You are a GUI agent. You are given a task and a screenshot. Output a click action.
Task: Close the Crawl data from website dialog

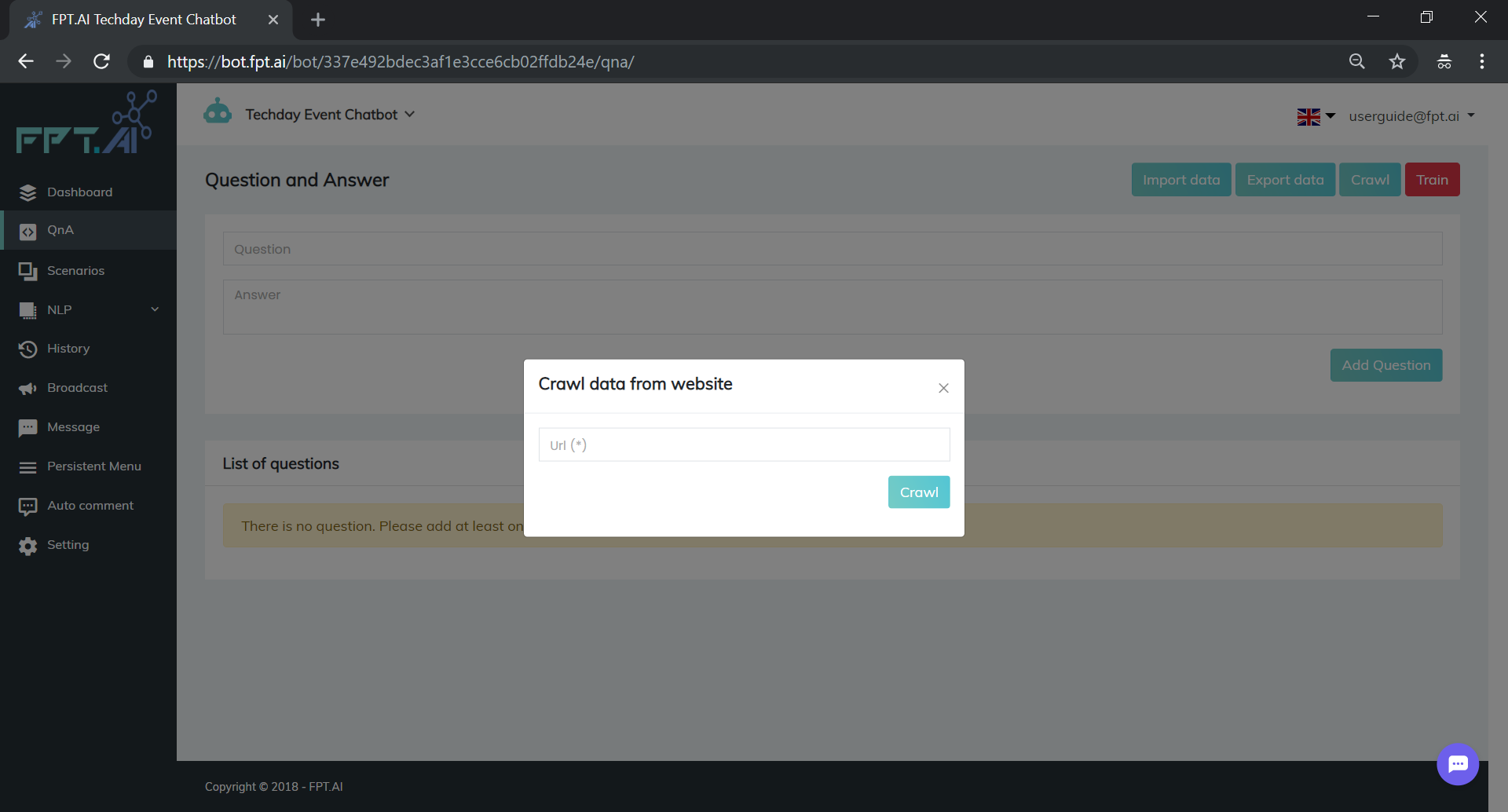click(943, 388)
